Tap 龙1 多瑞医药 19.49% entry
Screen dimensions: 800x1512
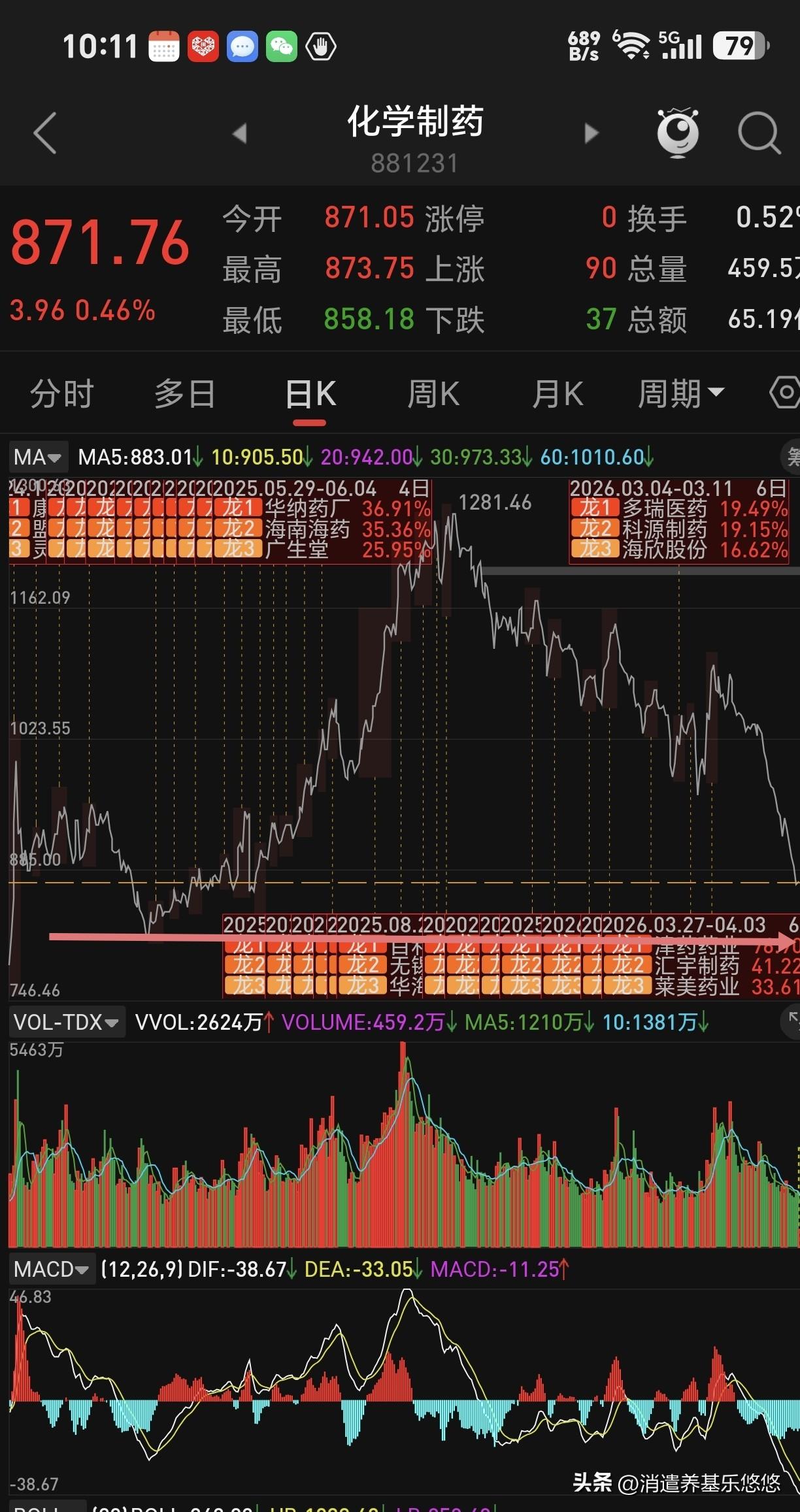point(680,509)
